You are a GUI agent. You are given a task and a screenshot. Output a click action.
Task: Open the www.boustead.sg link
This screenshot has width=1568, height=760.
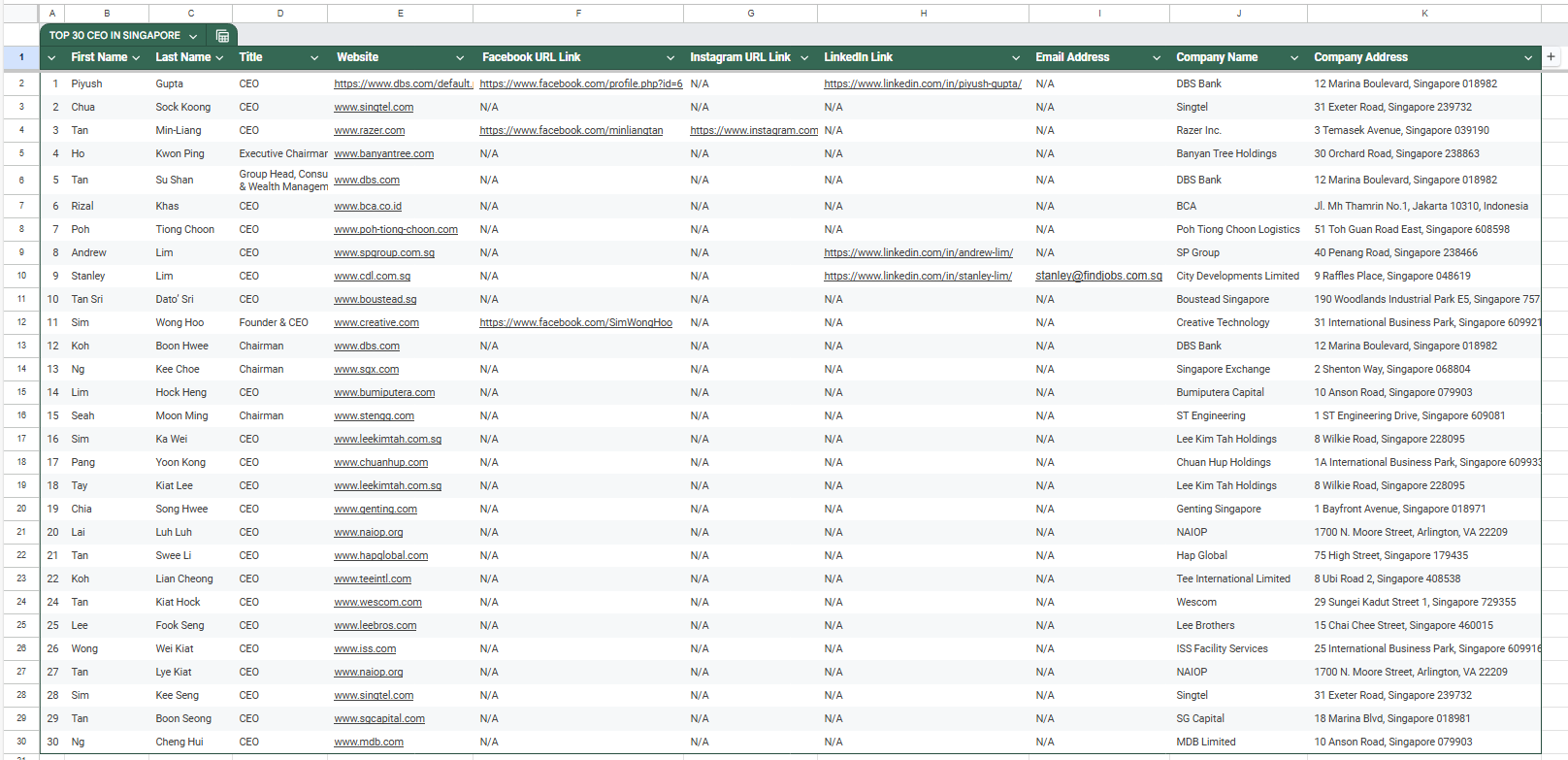pyautogui.click(x=376, y=300)
